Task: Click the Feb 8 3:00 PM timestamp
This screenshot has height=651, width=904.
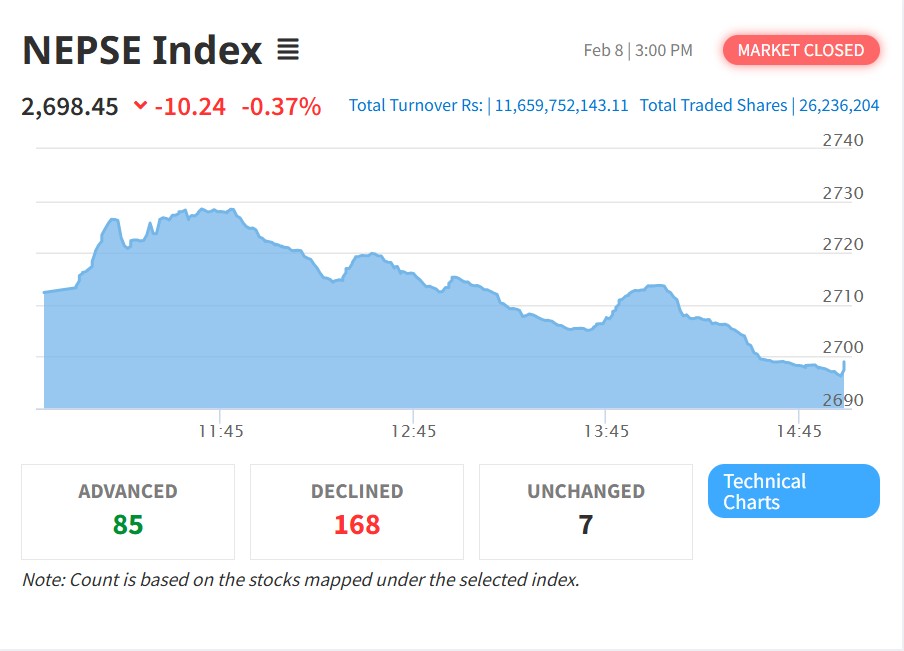Action: pyautogui.click(x=638, y=50)
